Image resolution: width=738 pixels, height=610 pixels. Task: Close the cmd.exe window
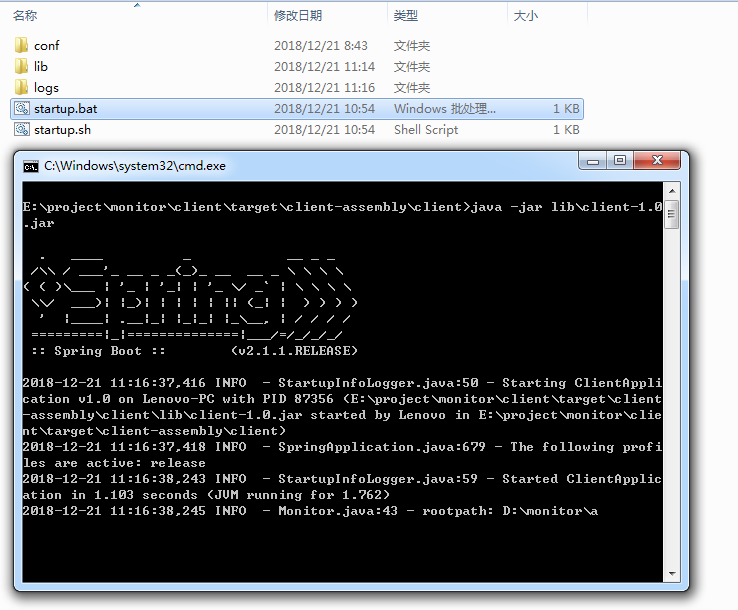(x=657, y=161)
